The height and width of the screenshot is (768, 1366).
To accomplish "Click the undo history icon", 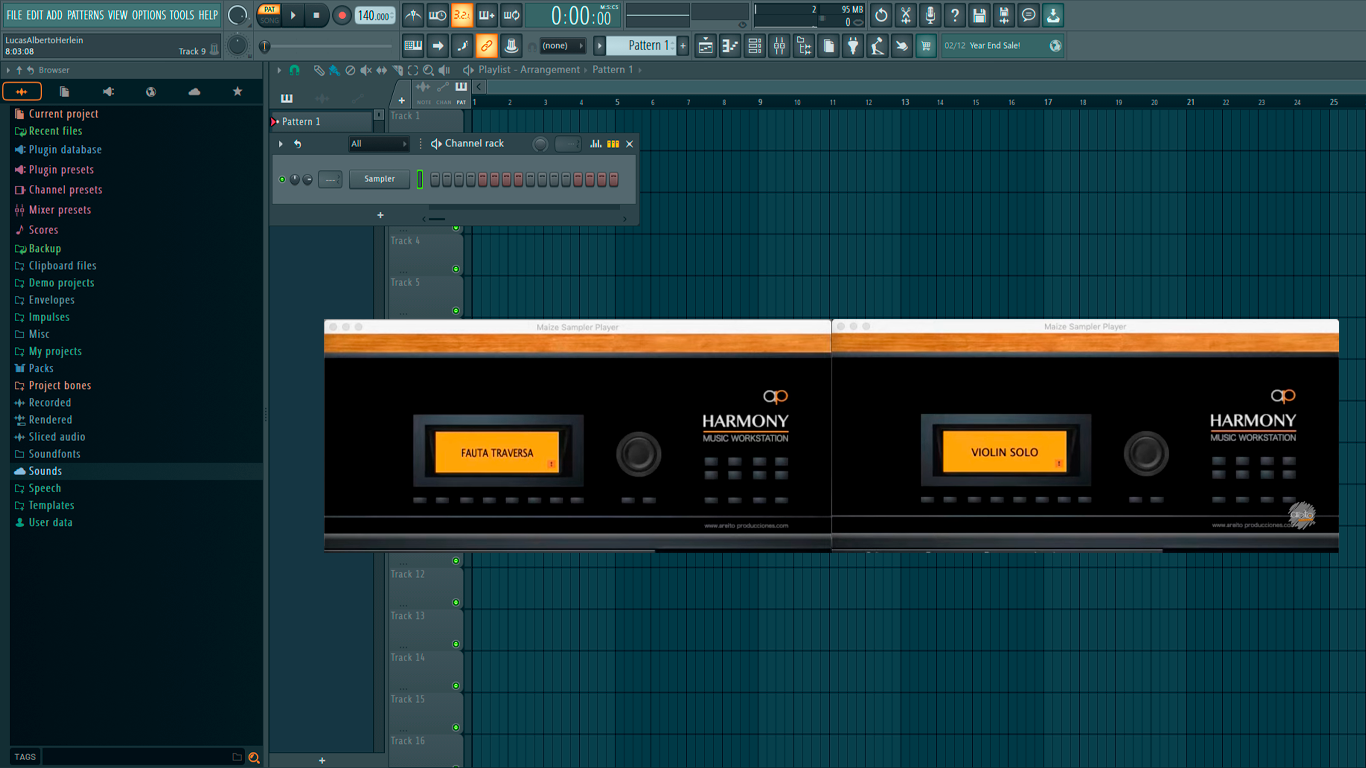I will tap(881, 15).
